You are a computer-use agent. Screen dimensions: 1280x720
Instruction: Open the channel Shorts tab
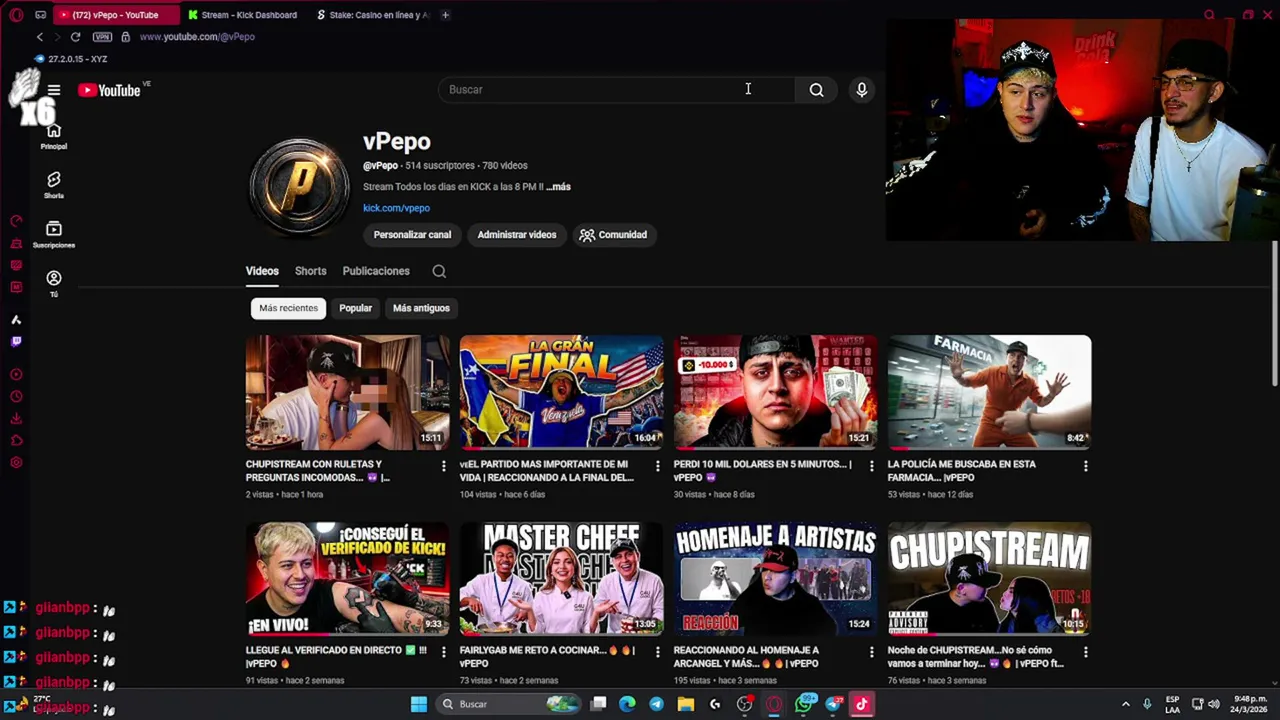point(310,271)
